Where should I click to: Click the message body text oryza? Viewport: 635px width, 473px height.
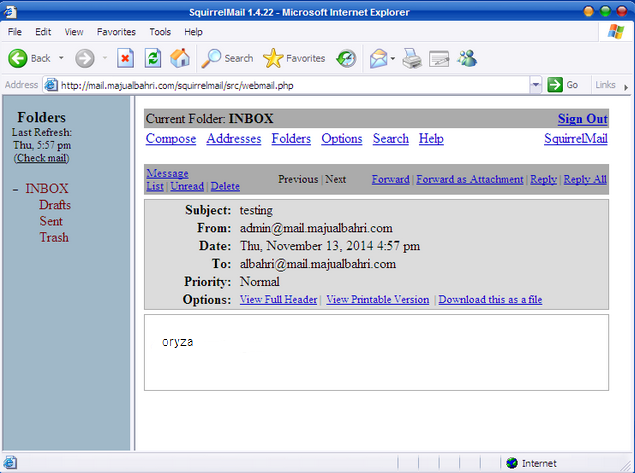pos(177,342)
